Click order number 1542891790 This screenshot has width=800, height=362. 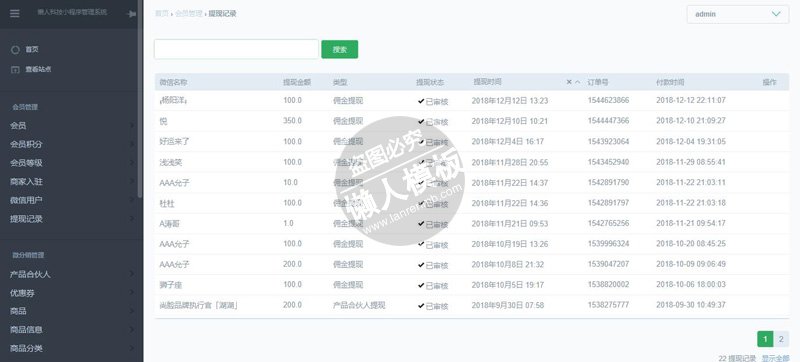[x=608, y=182]
